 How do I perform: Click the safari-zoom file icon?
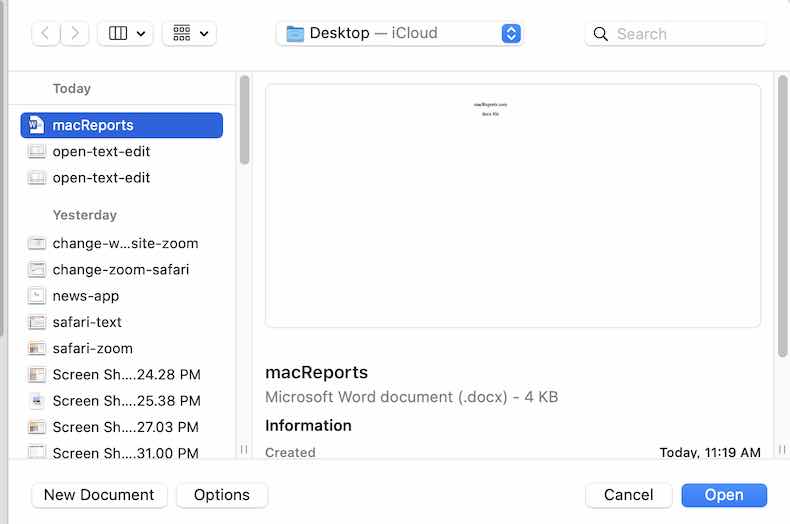click(x=36, y=348)
